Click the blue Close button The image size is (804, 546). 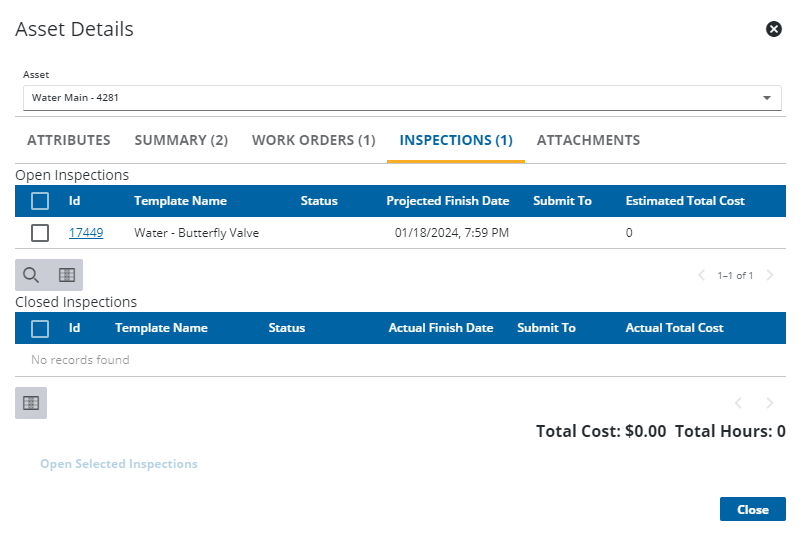coord(752,509)
